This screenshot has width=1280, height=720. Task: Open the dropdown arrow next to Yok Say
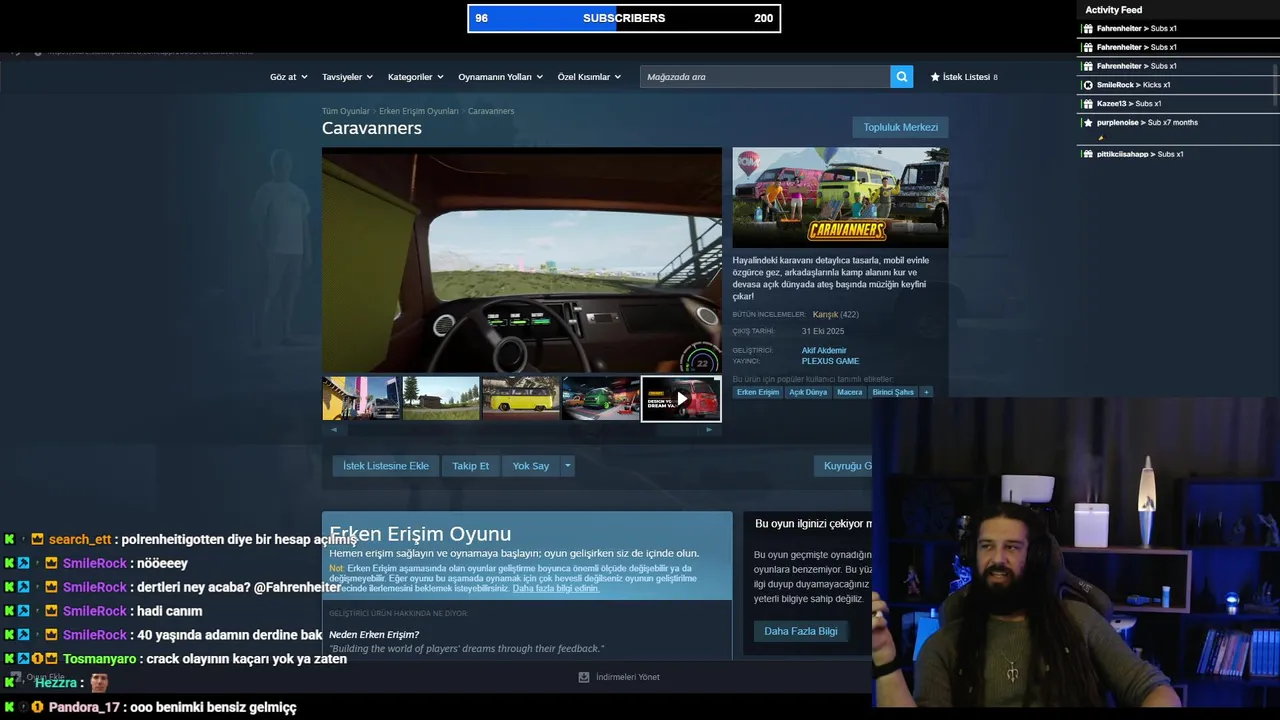click(x=567, y=466)
